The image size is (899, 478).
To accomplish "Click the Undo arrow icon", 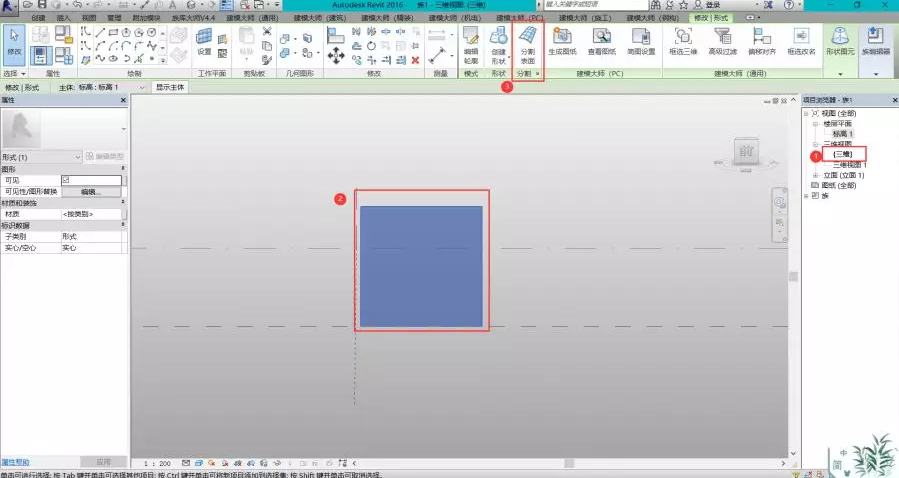I will (x=77, y=5).
